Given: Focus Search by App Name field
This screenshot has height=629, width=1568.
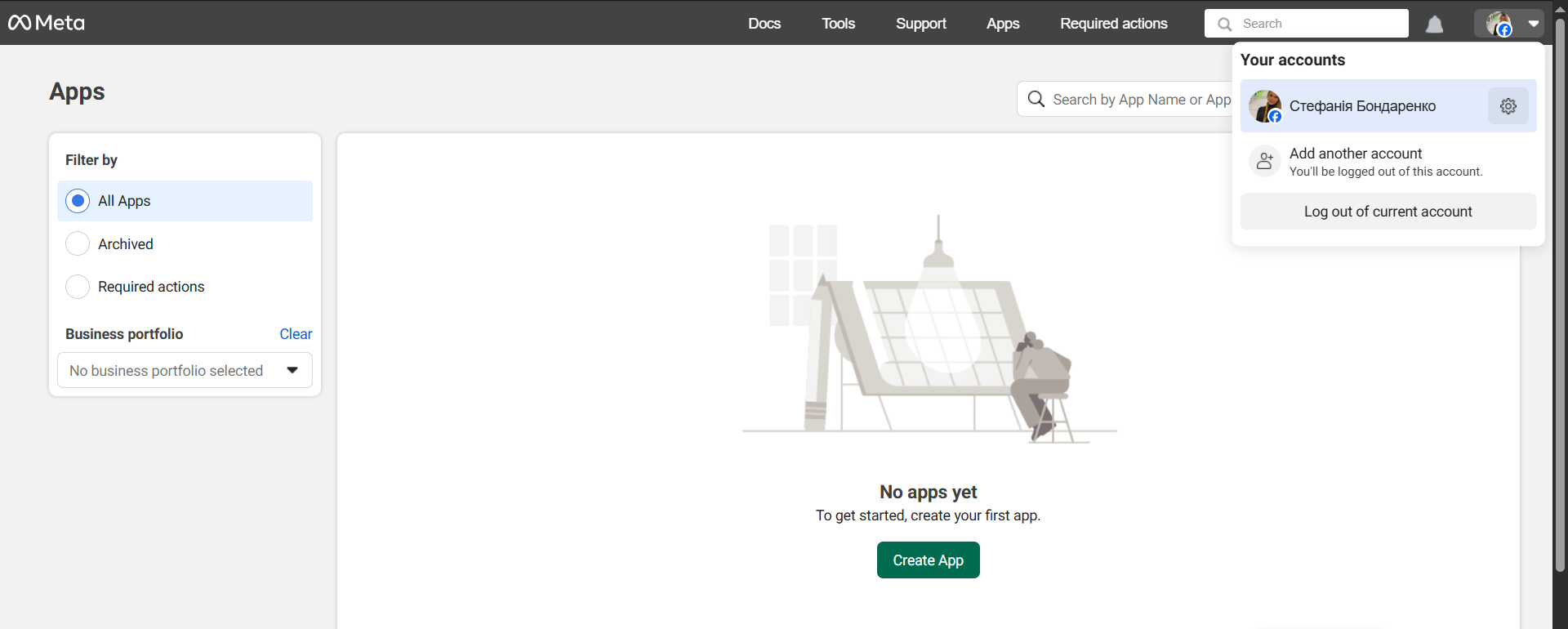Looking at the screenshot, I should point(1141,99).
